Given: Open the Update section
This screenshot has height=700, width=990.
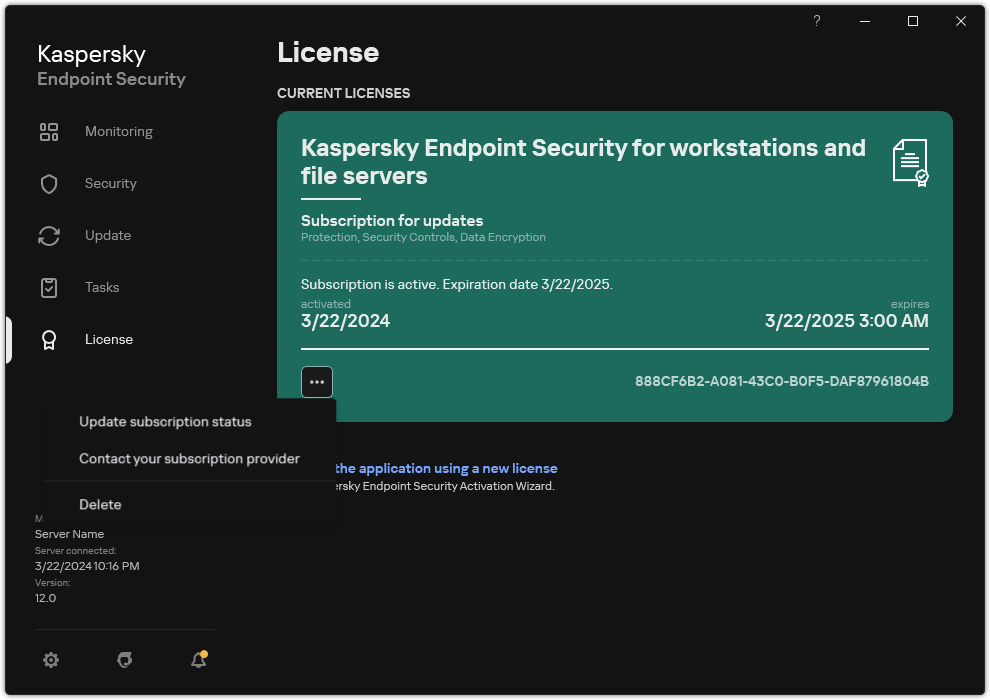Looking at the screenshot, I should (107, 235).
